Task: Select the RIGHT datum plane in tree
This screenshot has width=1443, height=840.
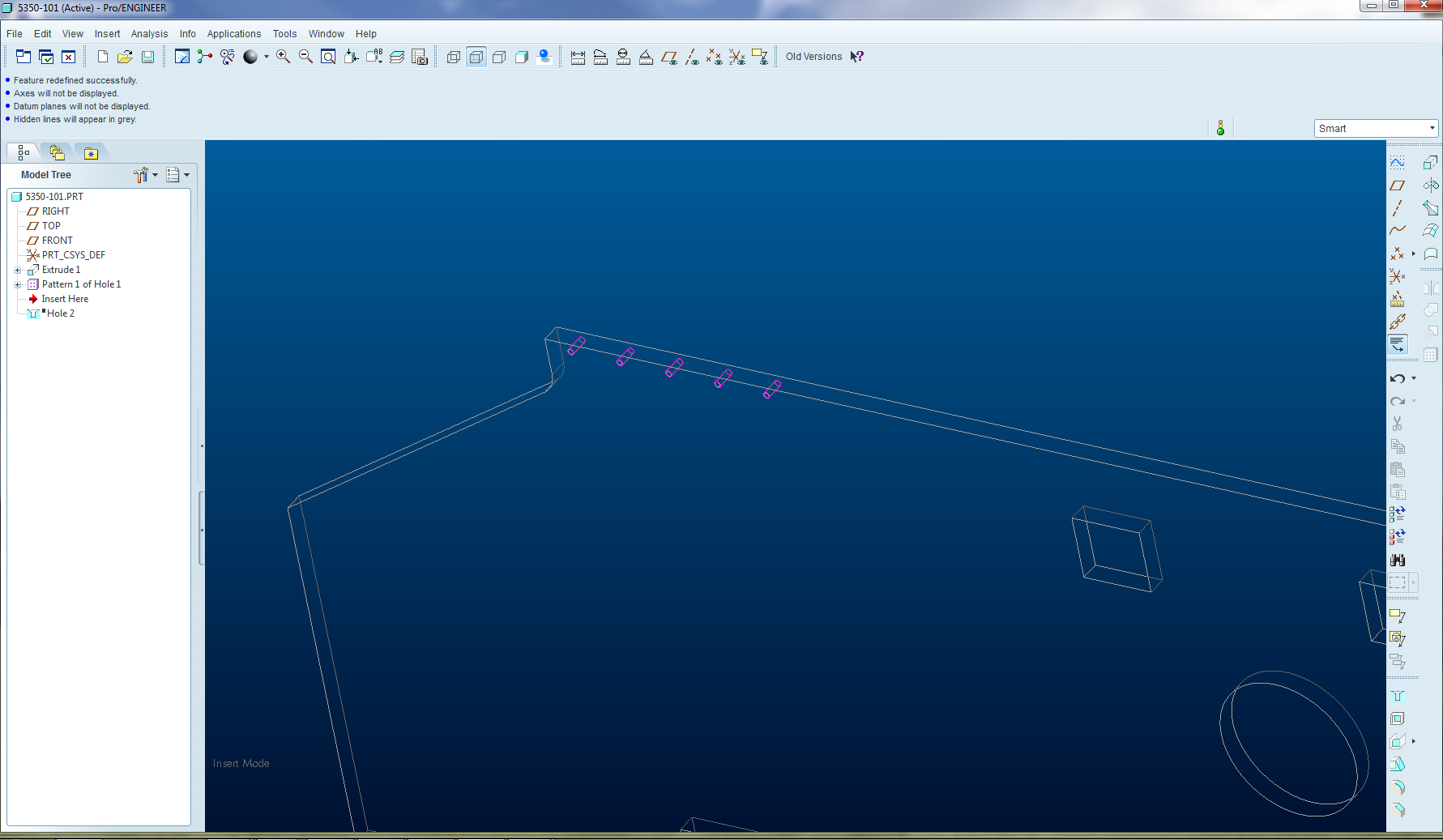Action: click(49, 211)
